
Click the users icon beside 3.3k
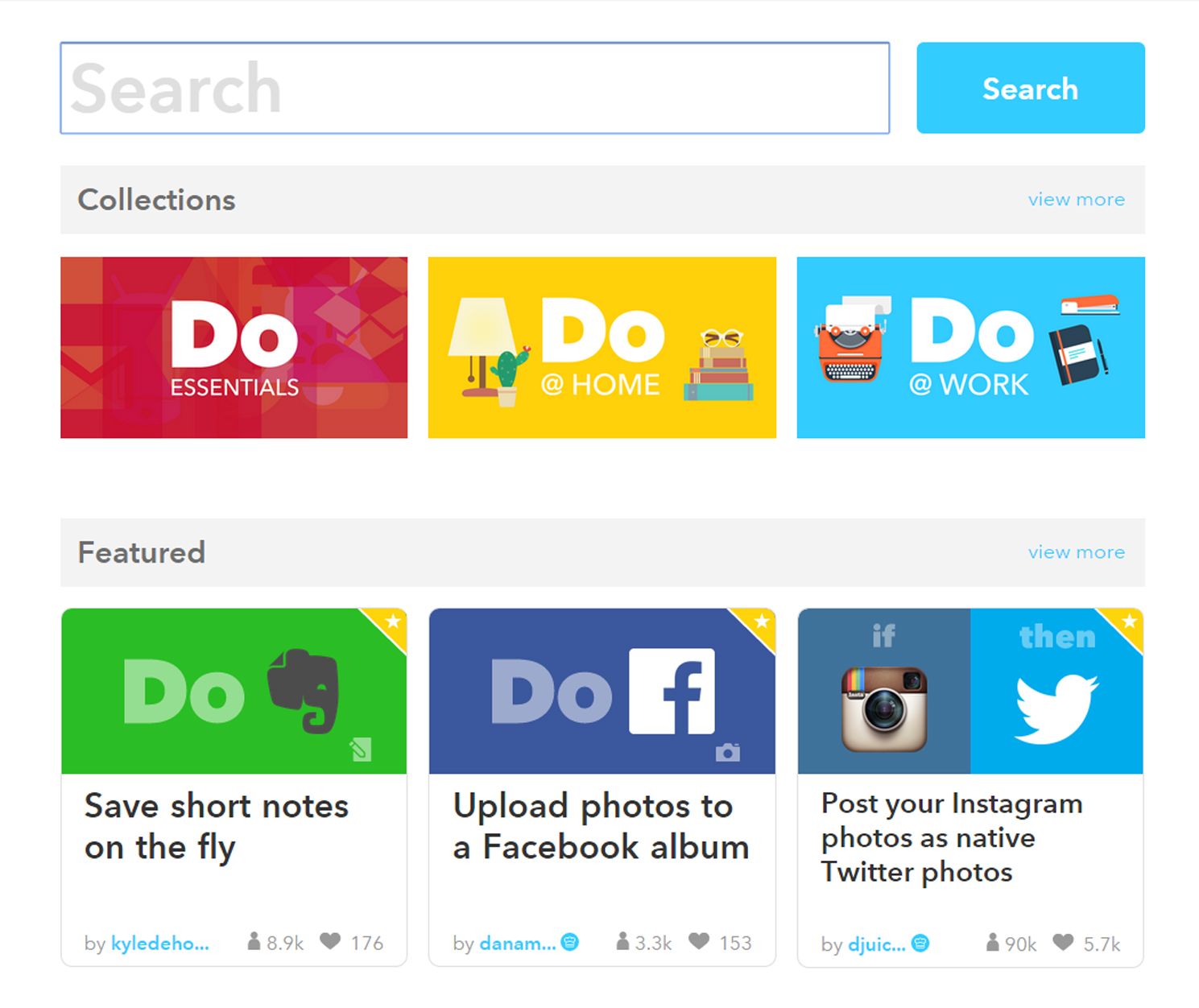coord(622,941)
